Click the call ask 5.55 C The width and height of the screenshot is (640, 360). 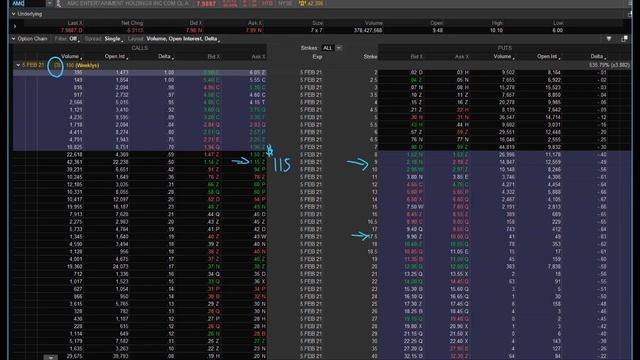coord(258,80)
